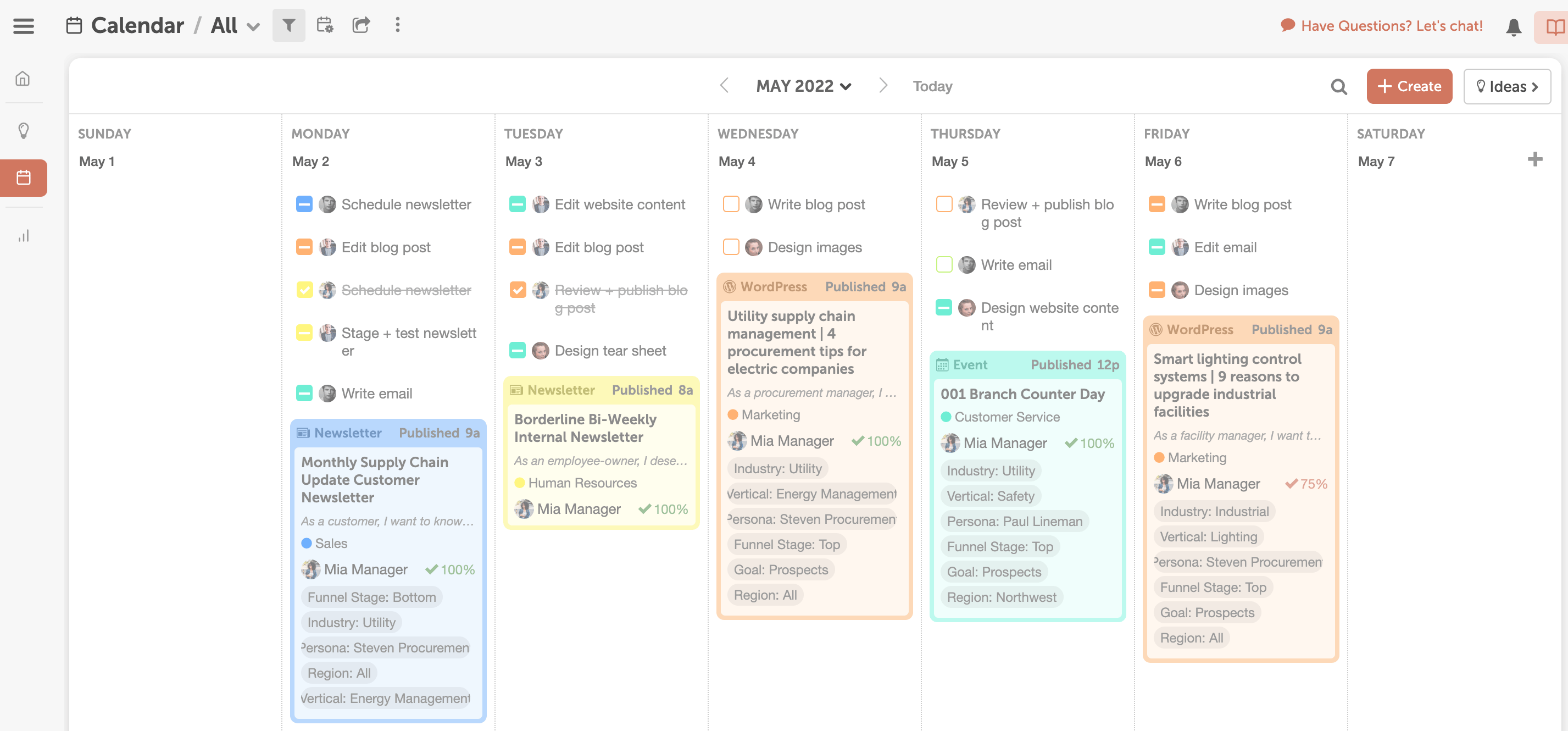This screenshot has height=731, width=1568.
Task: Open the Filter icon in the top toolbar
Action: pyautogui.click(x=288, y=25)
